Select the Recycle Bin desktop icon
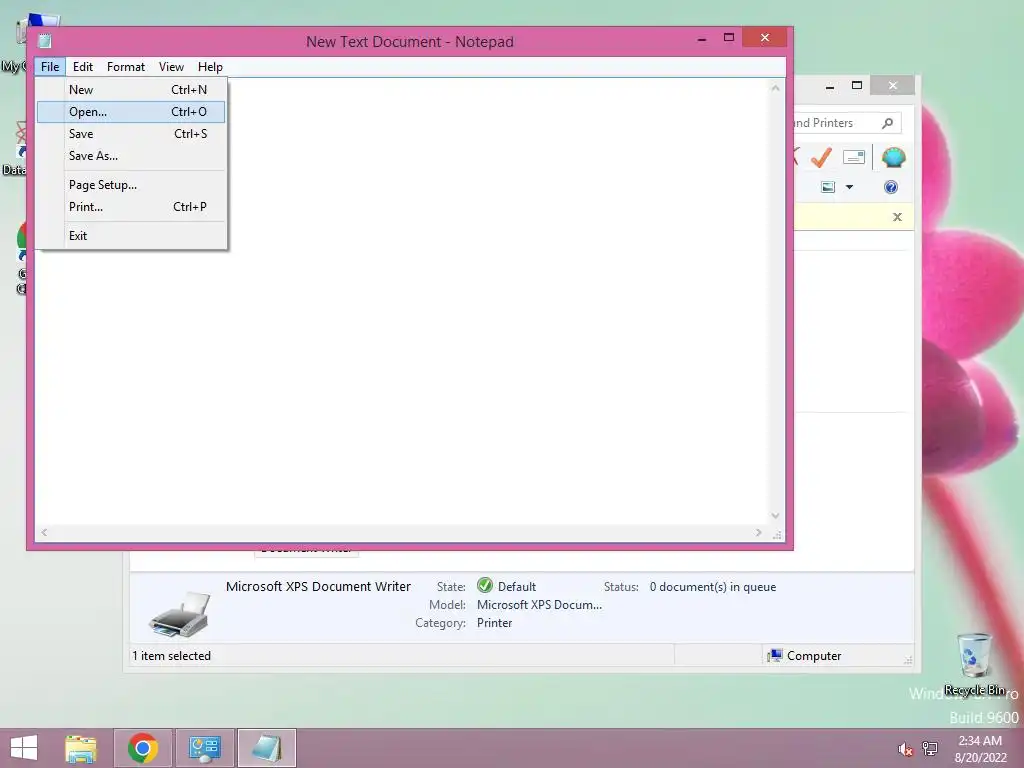 coord(974,665)
